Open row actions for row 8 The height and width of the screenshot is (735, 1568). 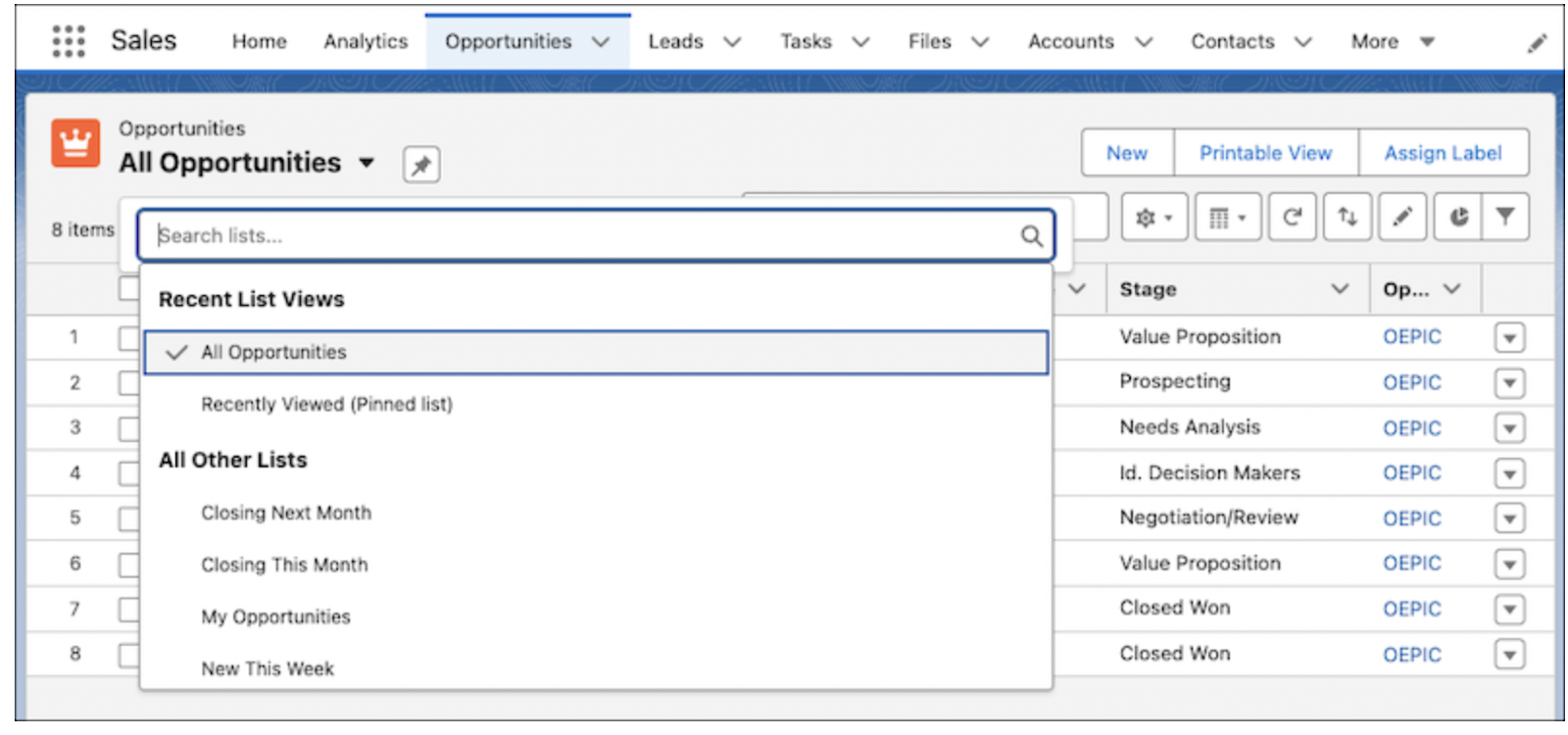tap(1509, 655)
